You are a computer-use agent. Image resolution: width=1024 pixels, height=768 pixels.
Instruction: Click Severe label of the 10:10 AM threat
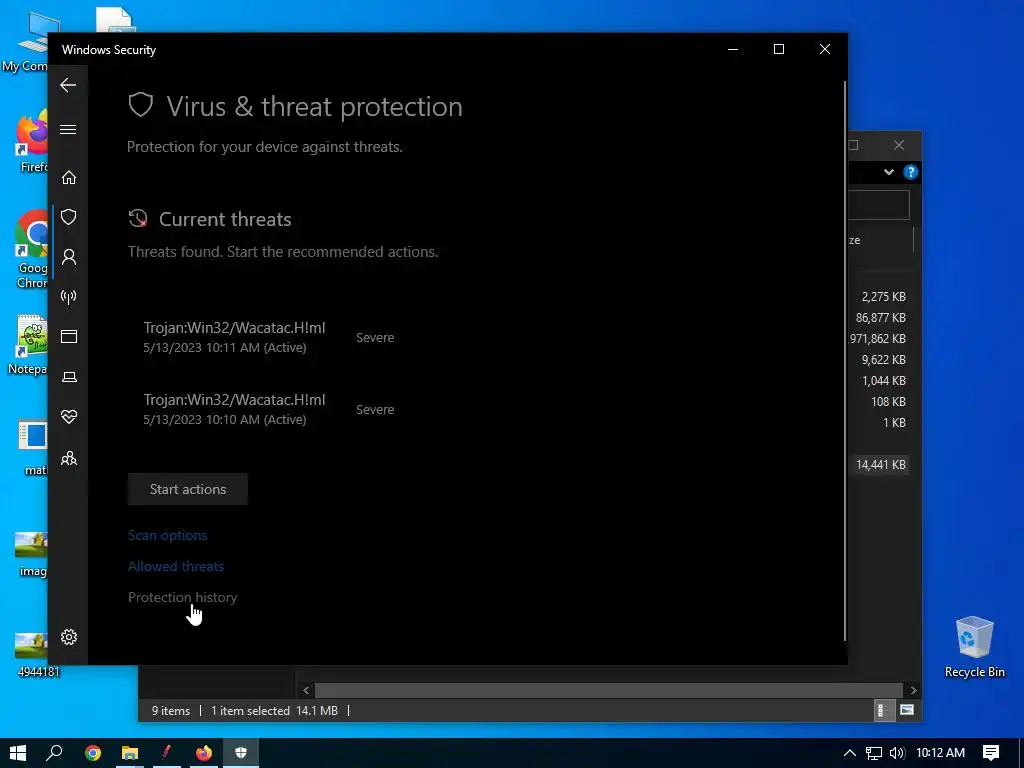(375, 409)
